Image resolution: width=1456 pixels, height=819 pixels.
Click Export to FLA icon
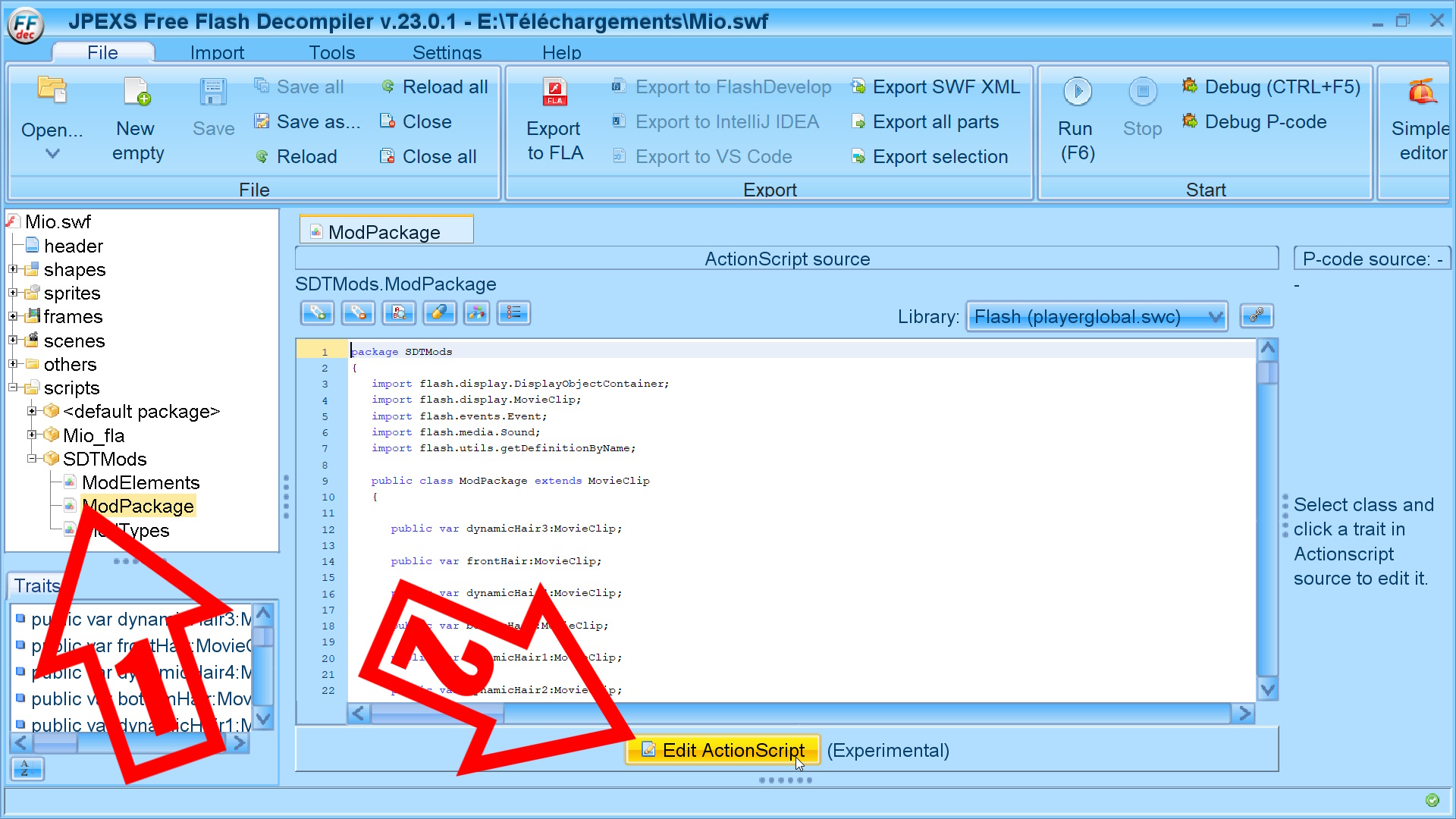pos(554,93)
